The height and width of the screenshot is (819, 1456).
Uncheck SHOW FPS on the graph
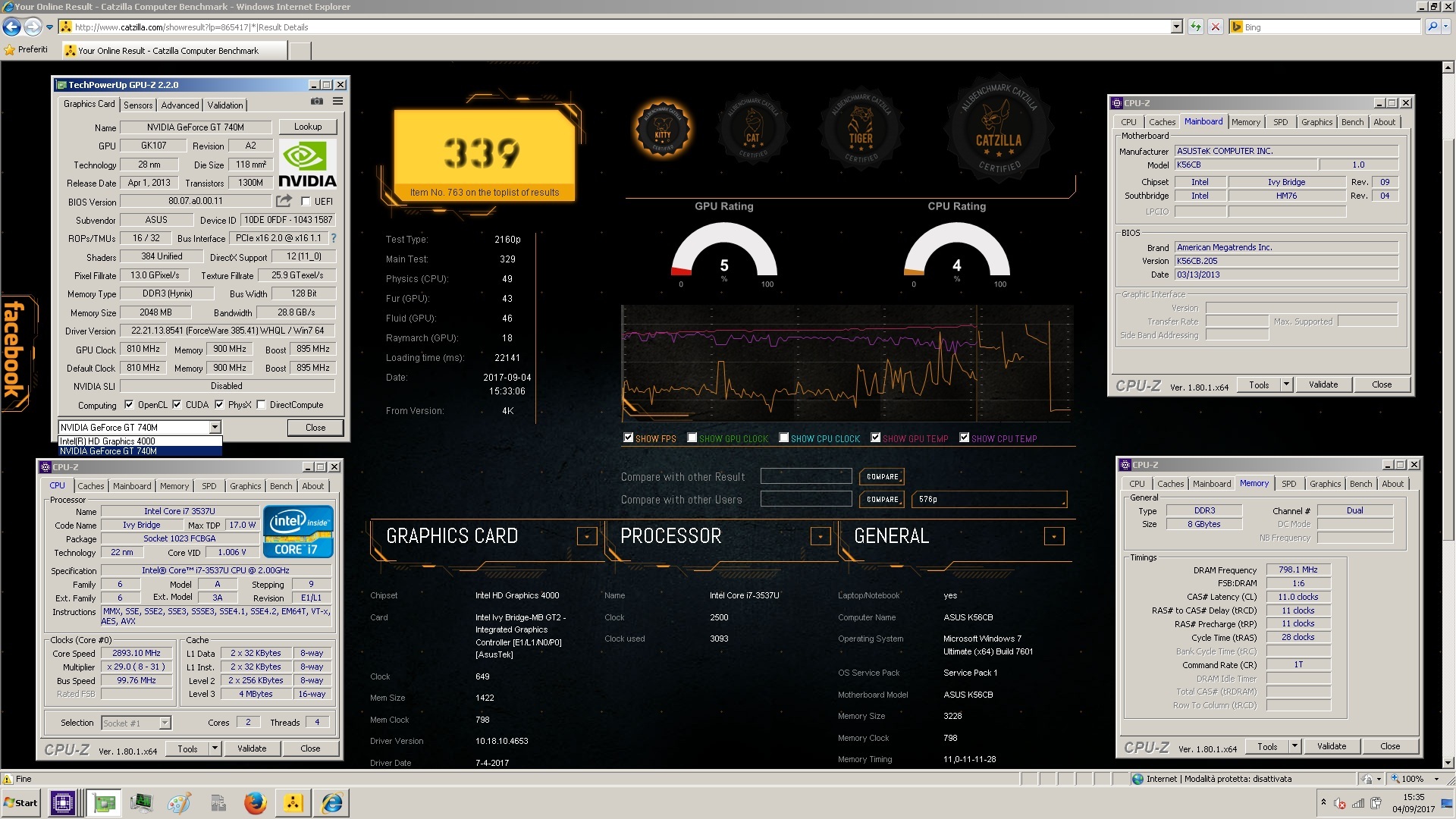pyautogui.click(x=628, y=438)
